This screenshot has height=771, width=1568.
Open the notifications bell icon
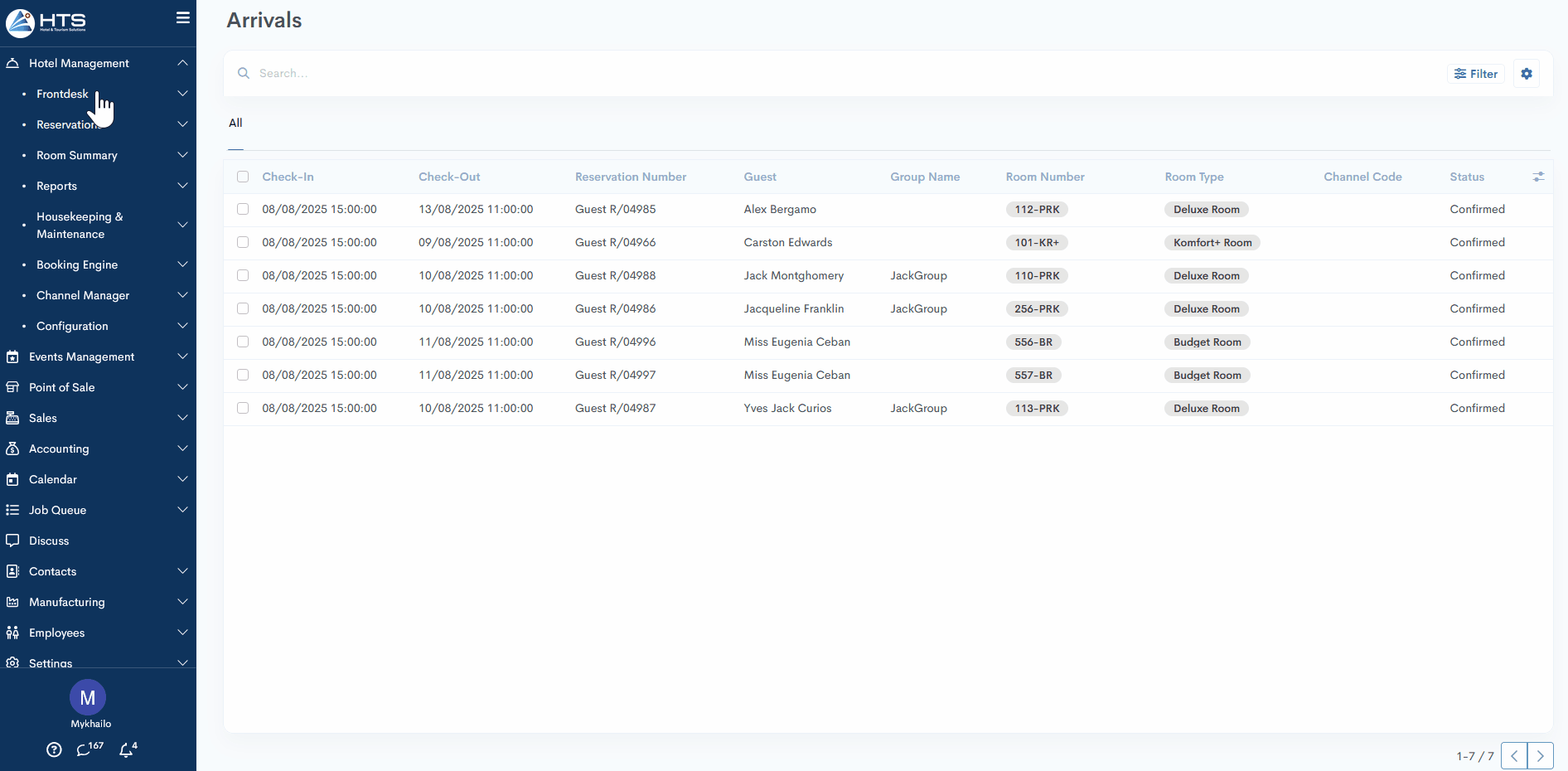click(x=126, y=749)
